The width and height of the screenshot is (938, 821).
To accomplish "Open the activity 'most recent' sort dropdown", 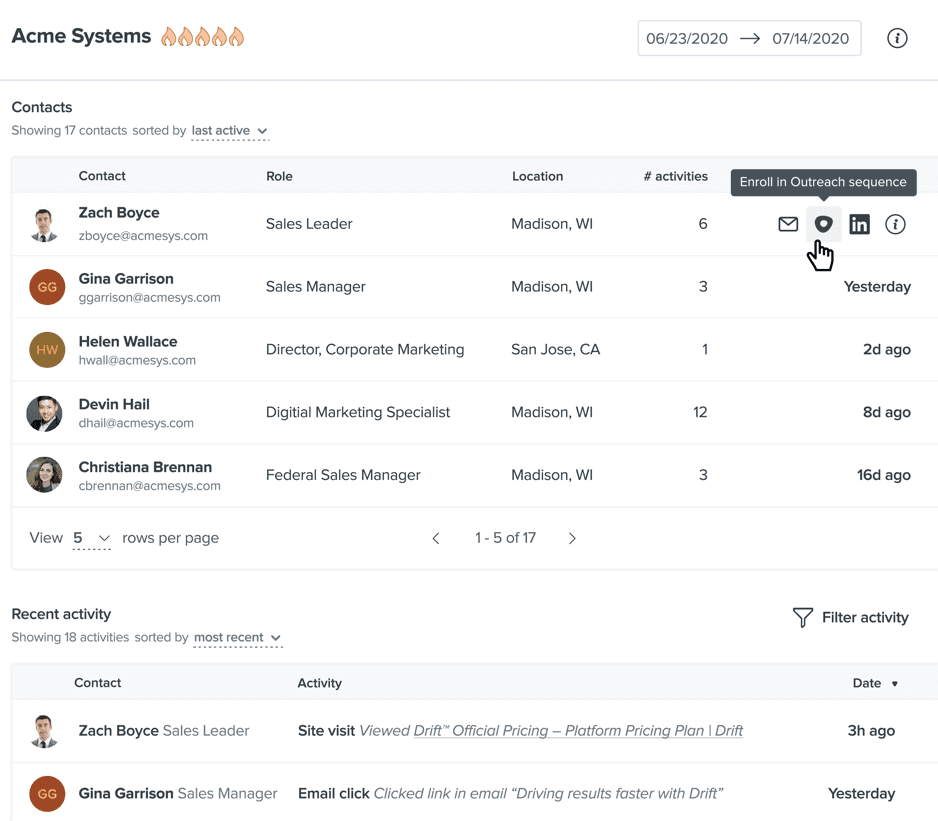I will click(x=237, y=638).
